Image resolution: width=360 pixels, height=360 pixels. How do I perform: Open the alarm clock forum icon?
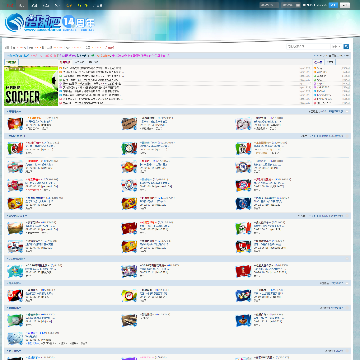pos(129,295)
